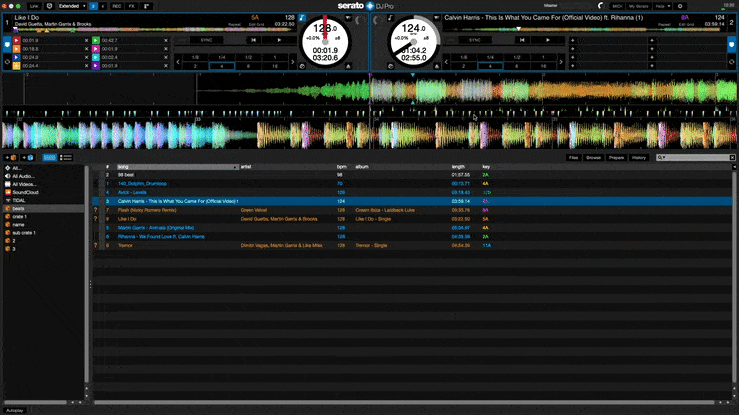Set deck 1 auto loop to 1/8

[195, 57]
